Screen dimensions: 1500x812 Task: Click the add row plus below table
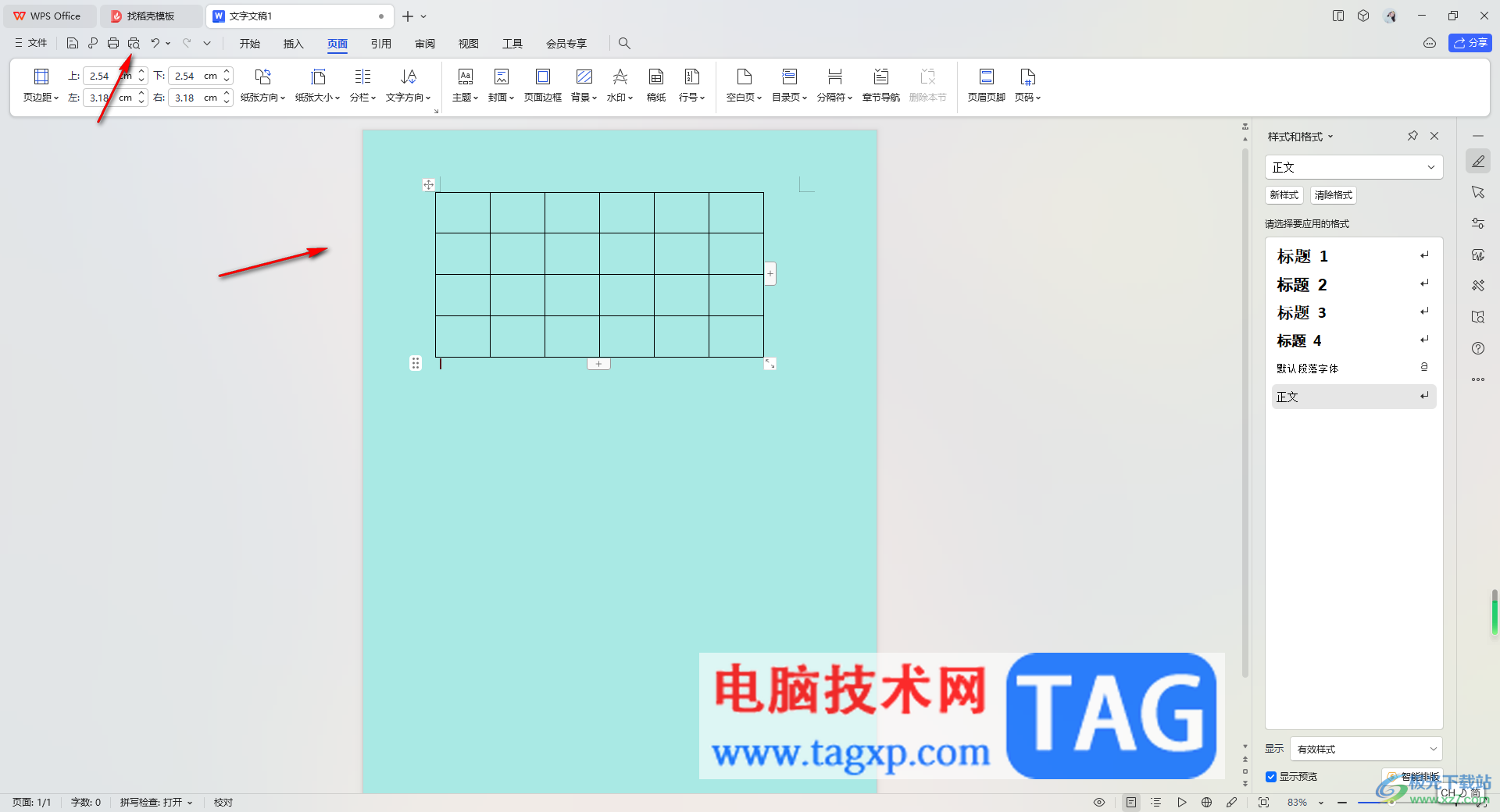click(x=598, y=364)
